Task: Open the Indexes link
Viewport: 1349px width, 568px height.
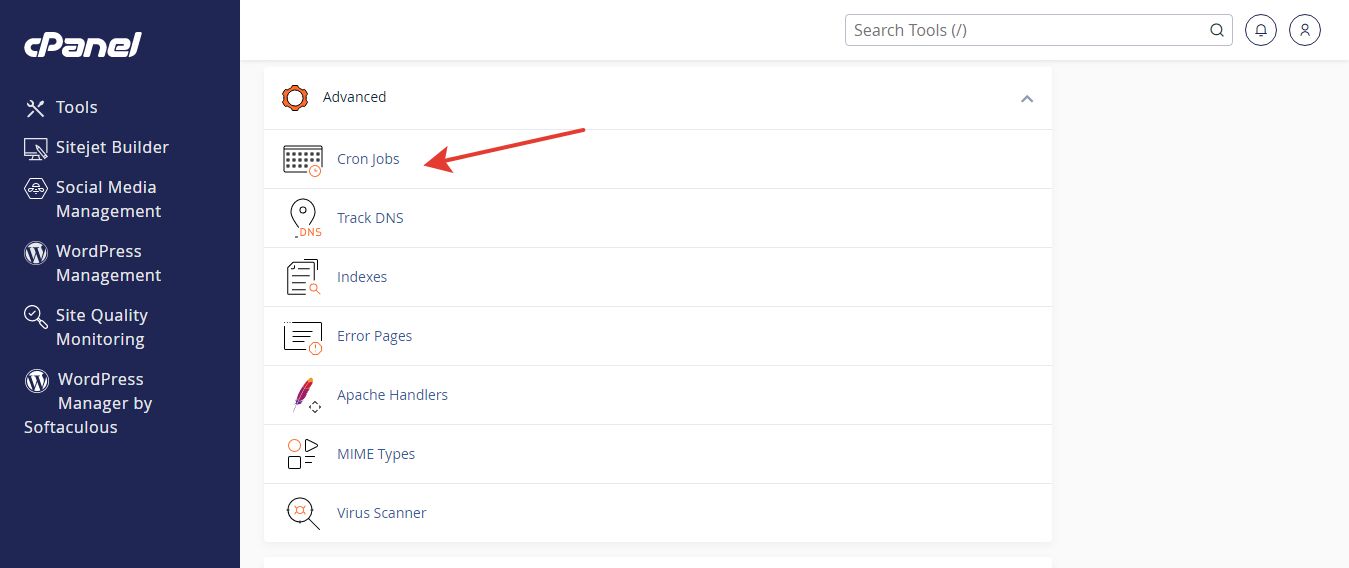Action: click(x=362, y=277)
